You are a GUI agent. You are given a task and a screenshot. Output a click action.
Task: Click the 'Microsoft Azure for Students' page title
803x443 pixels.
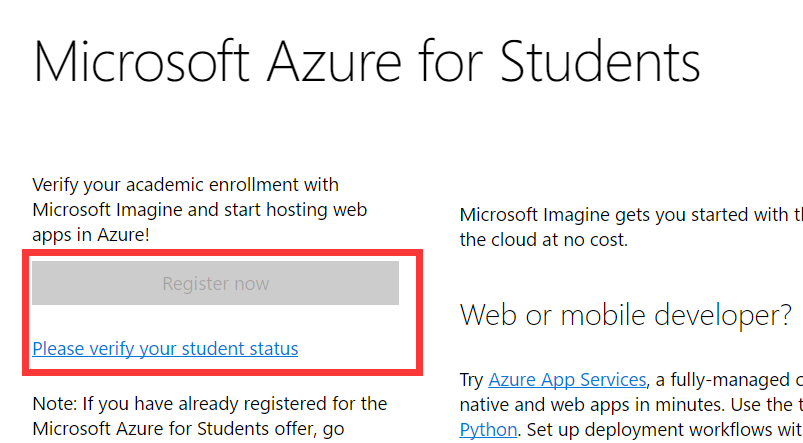coord(366,62)
